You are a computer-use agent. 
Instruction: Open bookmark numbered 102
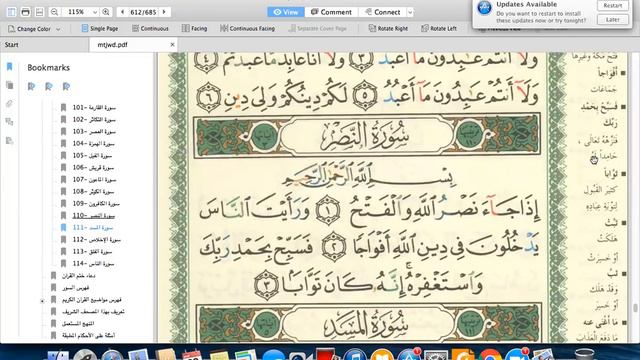pos(94,120)
